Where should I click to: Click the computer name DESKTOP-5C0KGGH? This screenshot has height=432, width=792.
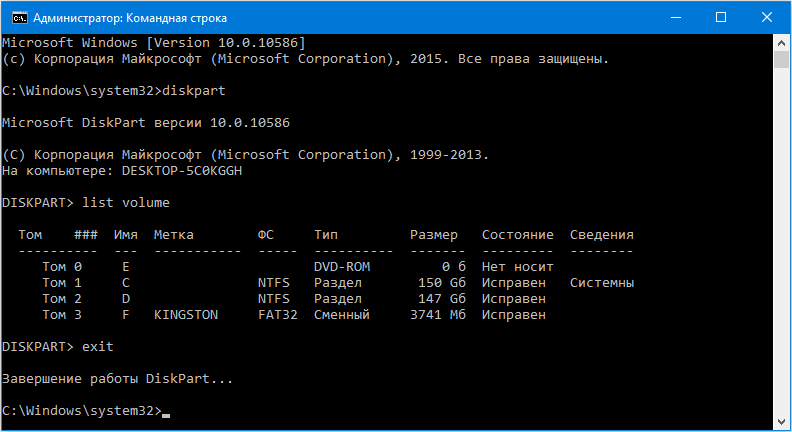pyautogui.click(x=181, y=171)
